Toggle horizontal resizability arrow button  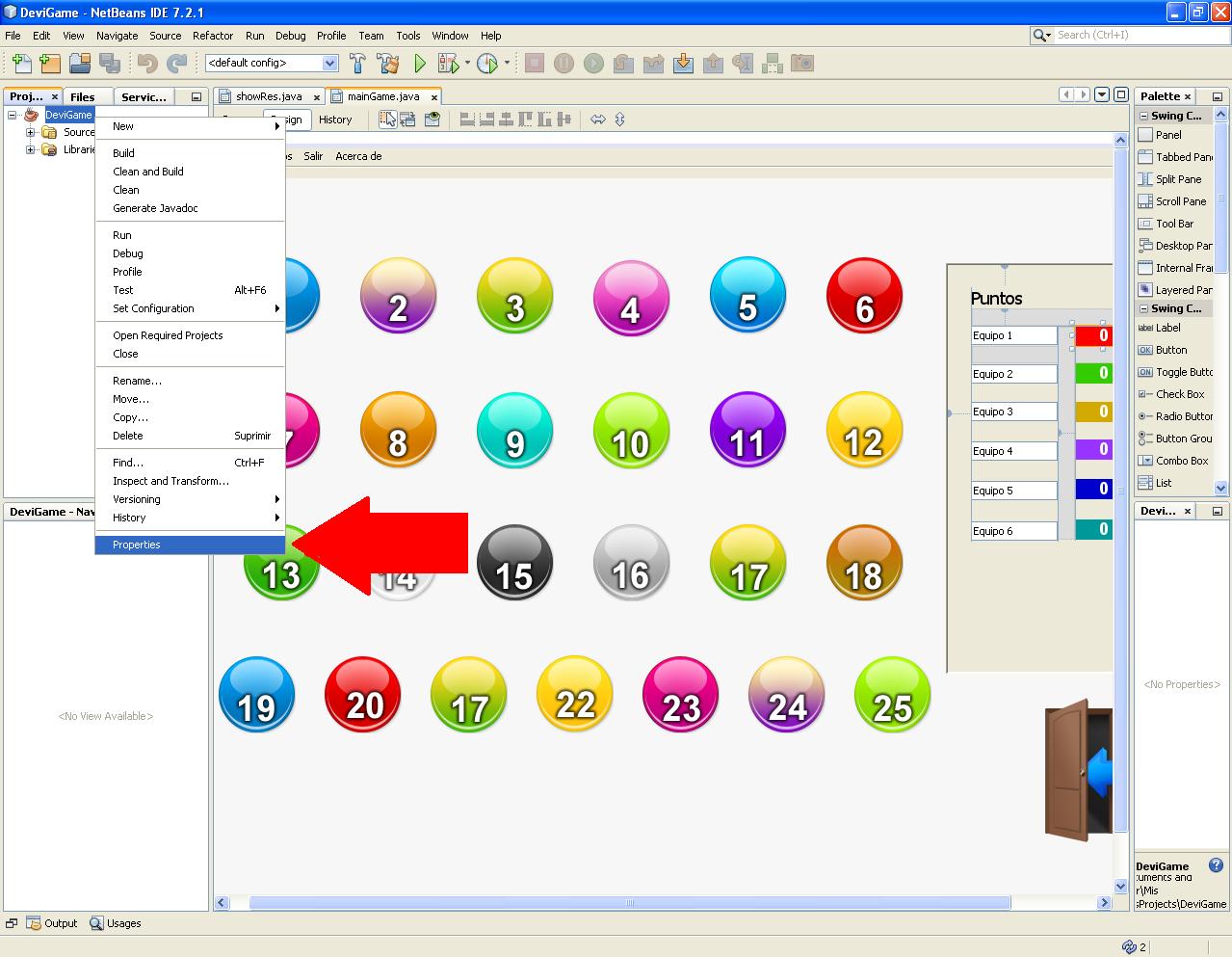597,120
